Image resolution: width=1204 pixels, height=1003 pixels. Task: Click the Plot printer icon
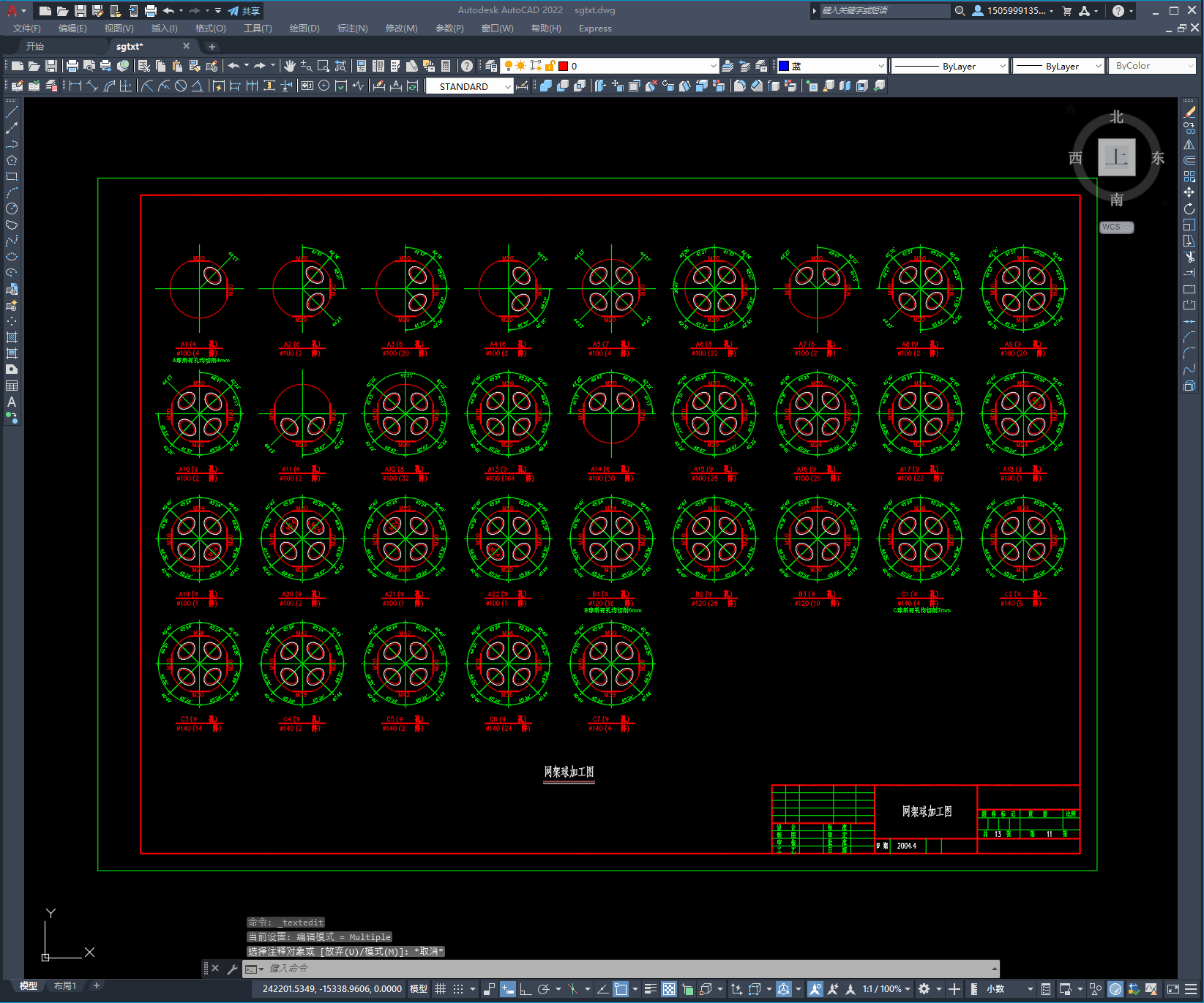pyautogui.click(x=72, y=66)
